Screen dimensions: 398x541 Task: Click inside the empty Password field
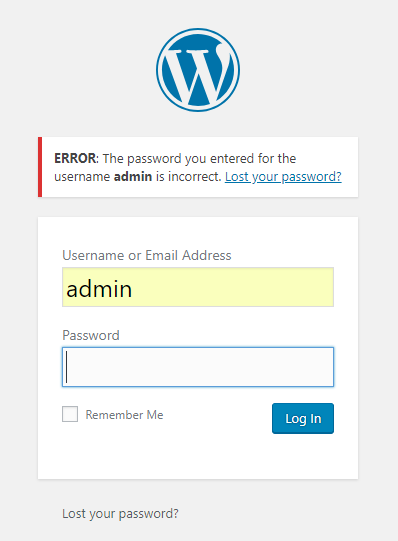(198, 367)
